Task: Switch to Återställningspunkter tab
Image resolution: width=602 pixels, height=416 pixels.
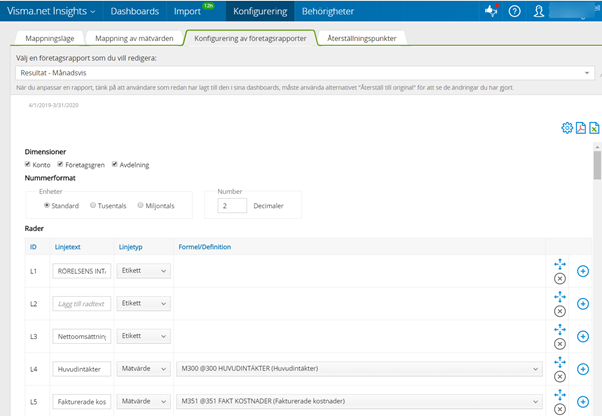Action: coord(362,38)
